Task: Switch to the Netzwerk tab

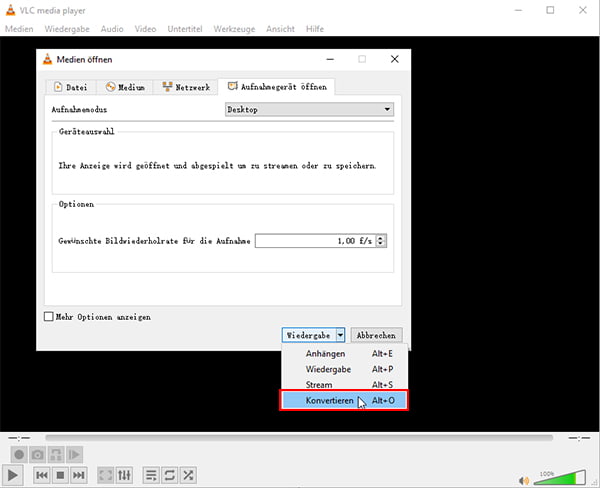Action: (x=186, y=87)
